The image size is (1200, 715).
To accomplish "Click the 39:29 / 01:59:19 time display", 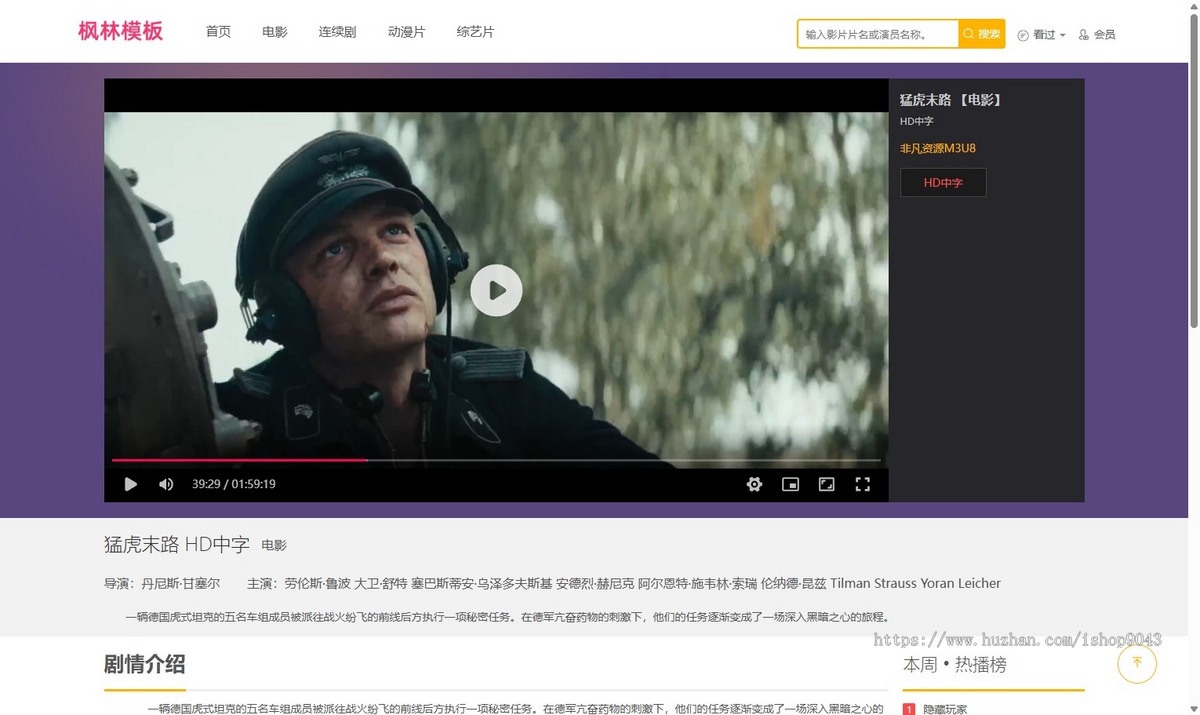I will (x=234, y=484).
